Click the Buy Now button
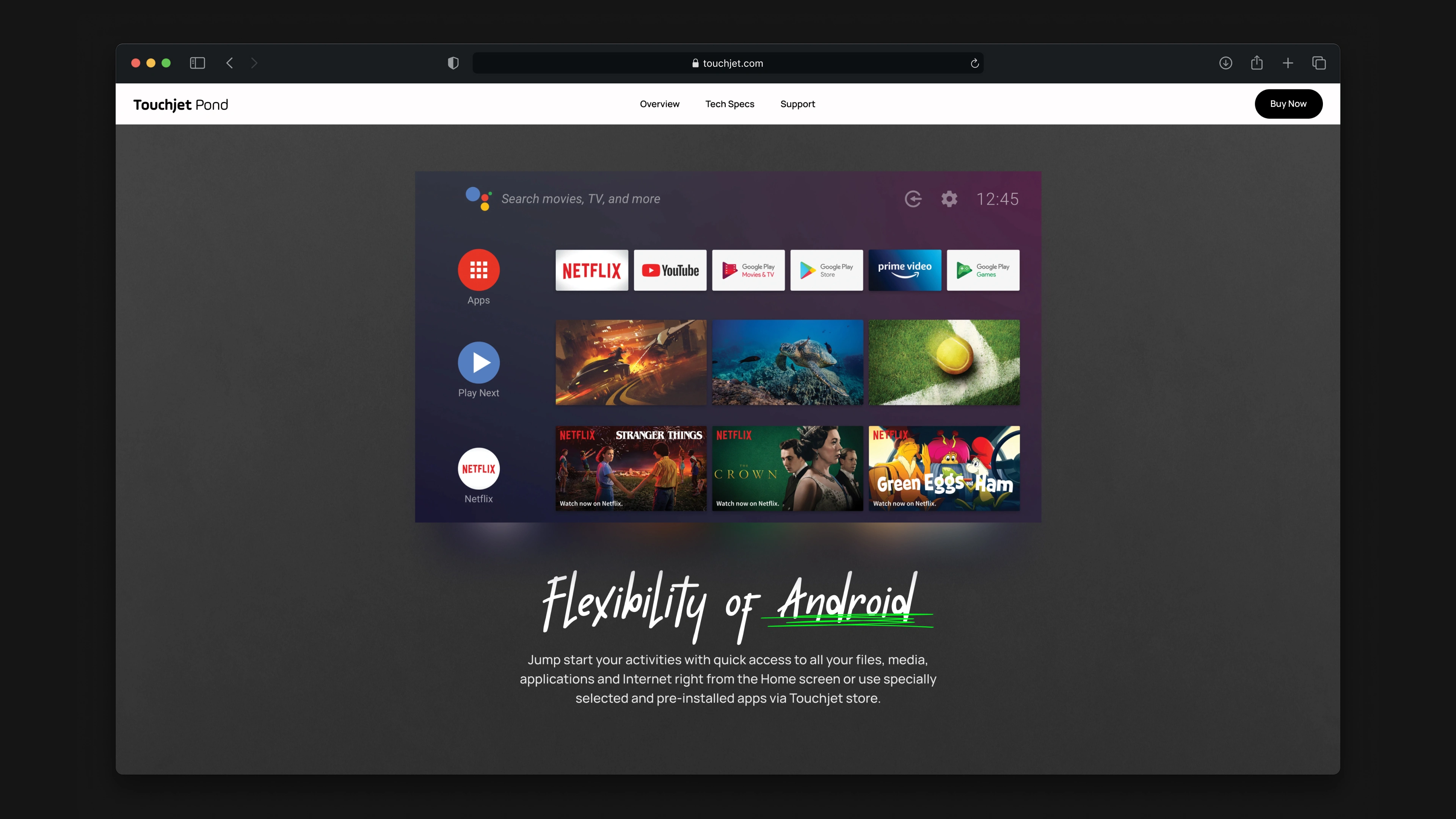 [x=1288, y=104]
